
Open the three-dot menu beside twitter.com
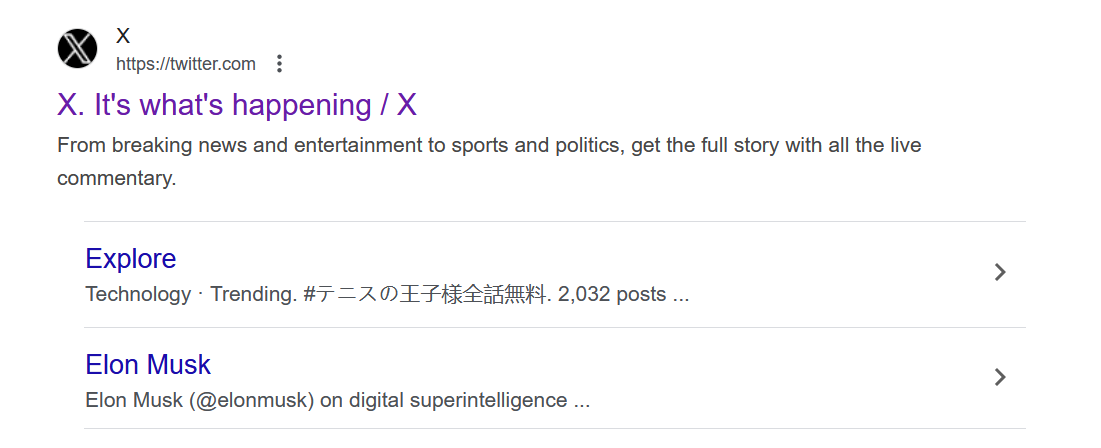[279, 64]
